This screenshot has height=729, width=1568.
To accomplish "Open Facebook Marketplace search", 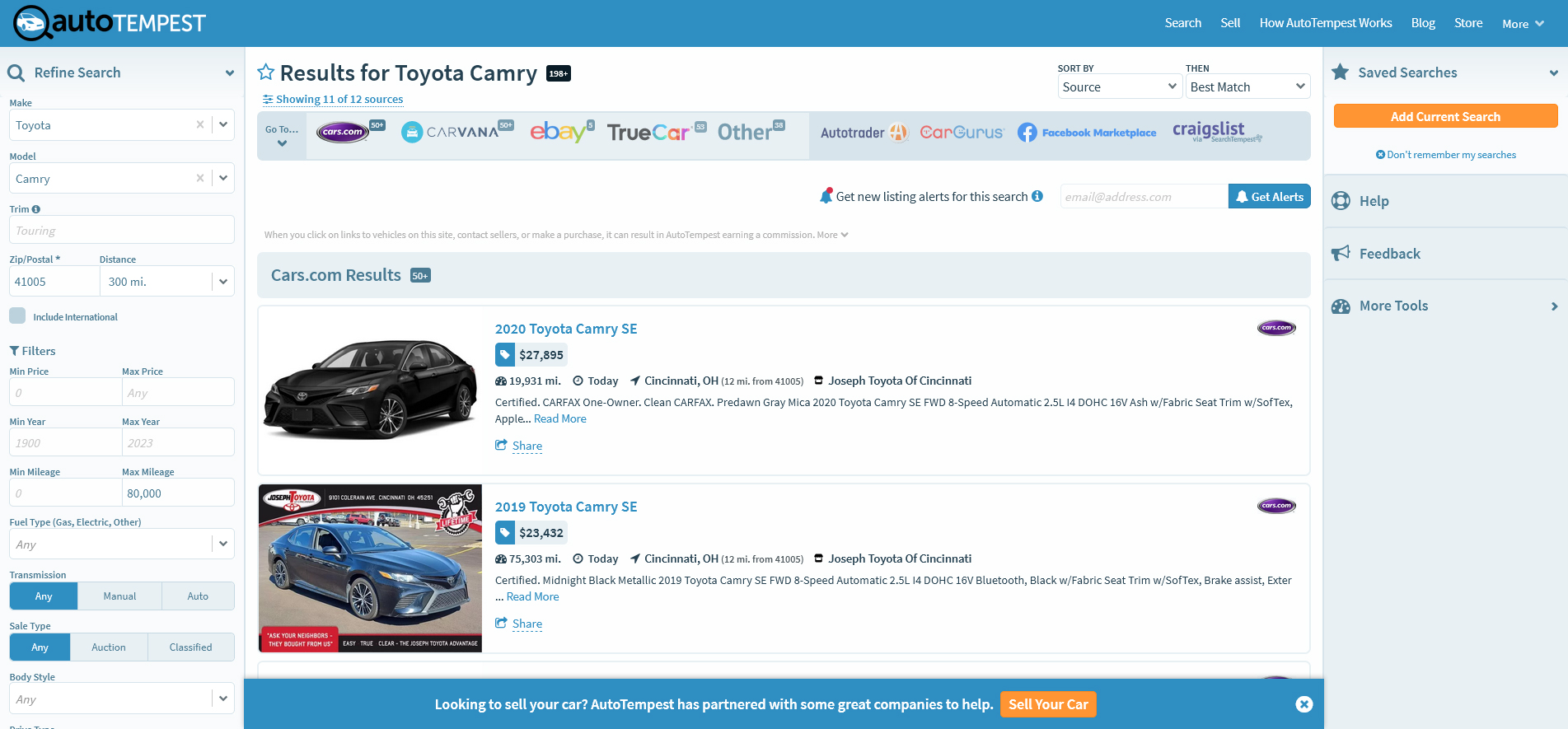I will tap(1087, 133).
